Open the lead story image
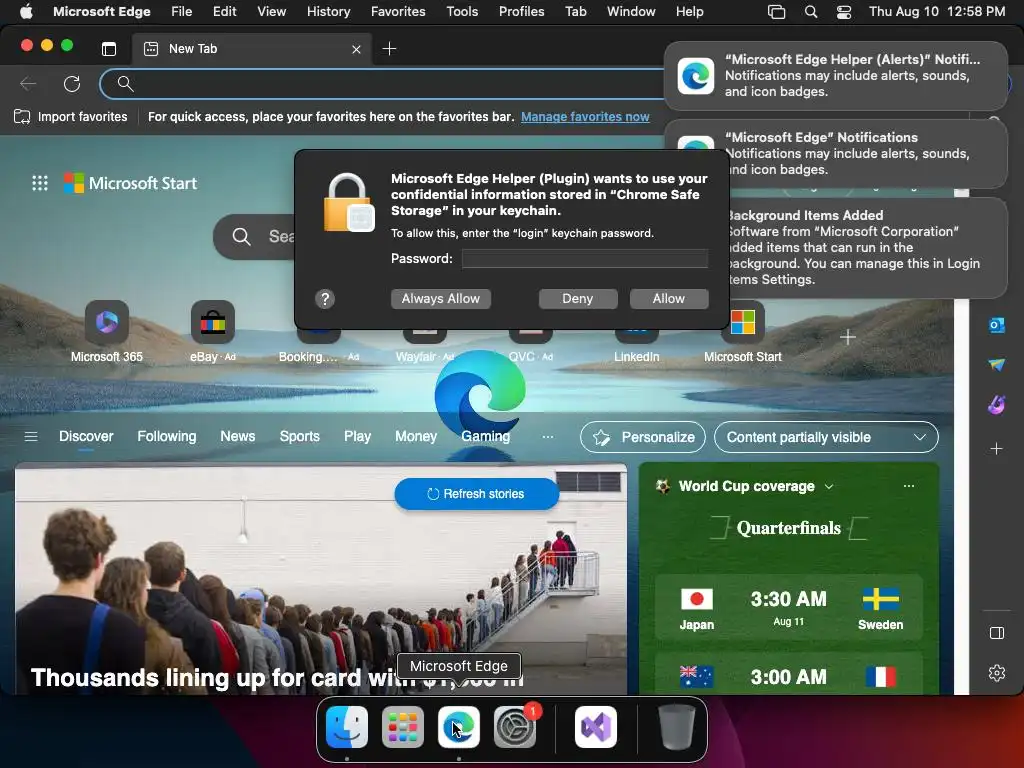1024x768 pixels. (x=321, y=580)
